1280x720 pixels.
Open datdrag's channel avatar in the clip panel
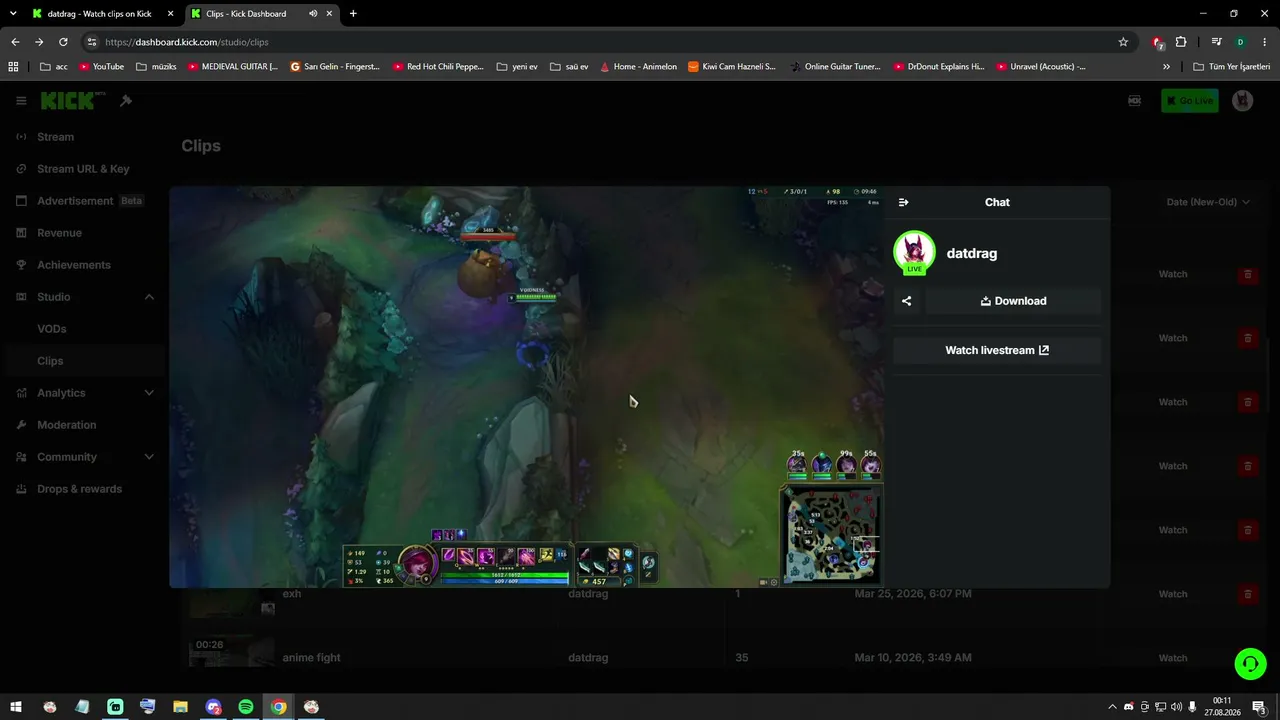(x=914, y=253)
